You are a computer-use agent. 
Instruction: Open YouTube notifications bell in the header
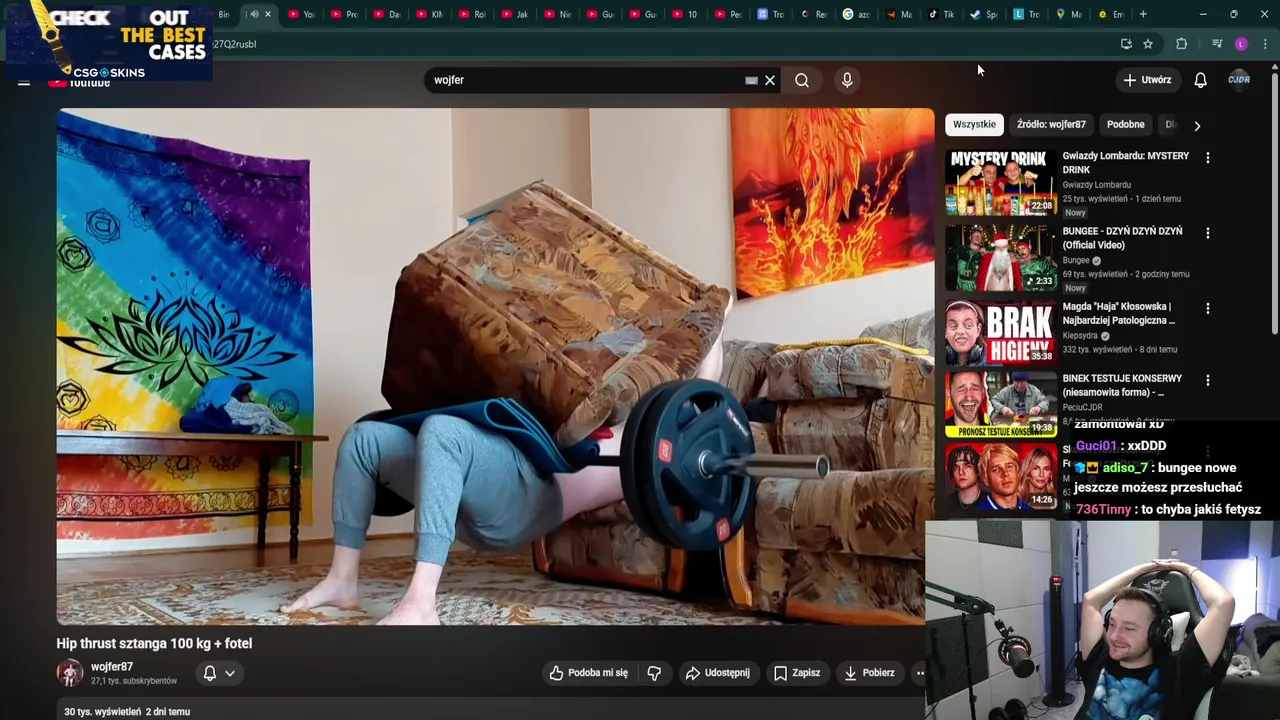coord(1200,80)
